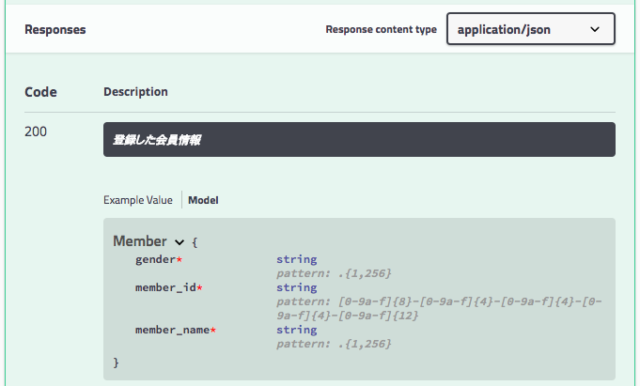Click the member_id UUID pattern text
This screenshot has height=386, width=640.
click(439, 308)
